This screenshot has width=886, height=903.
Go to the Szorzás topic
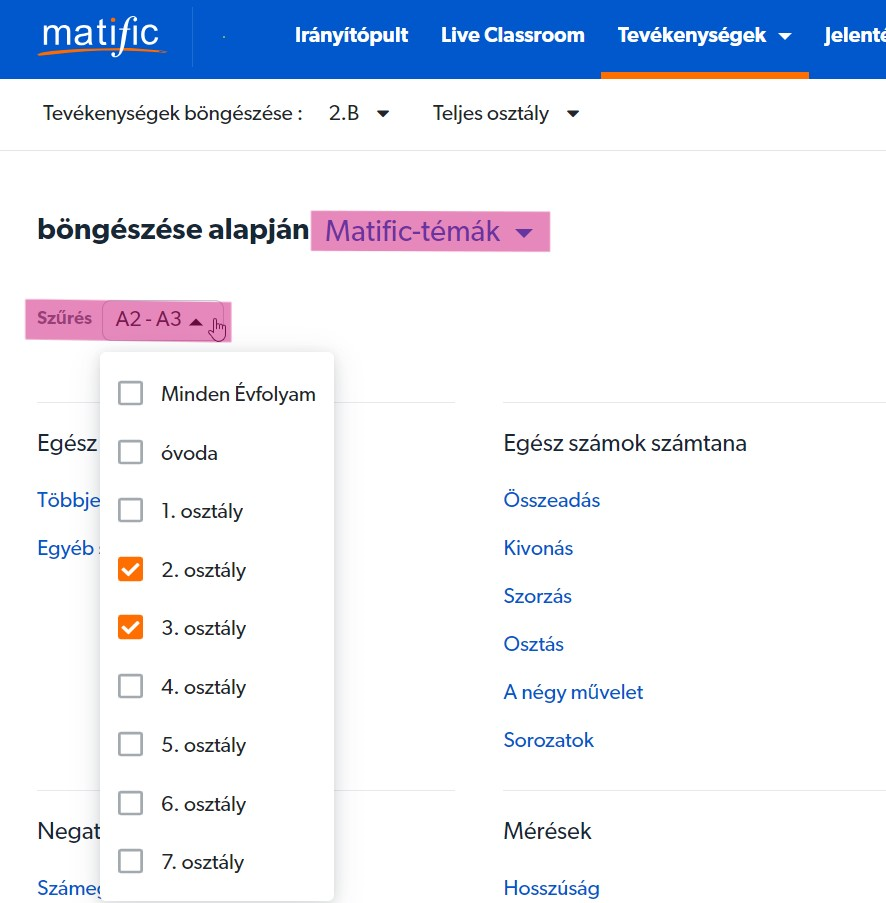(537, 596)
